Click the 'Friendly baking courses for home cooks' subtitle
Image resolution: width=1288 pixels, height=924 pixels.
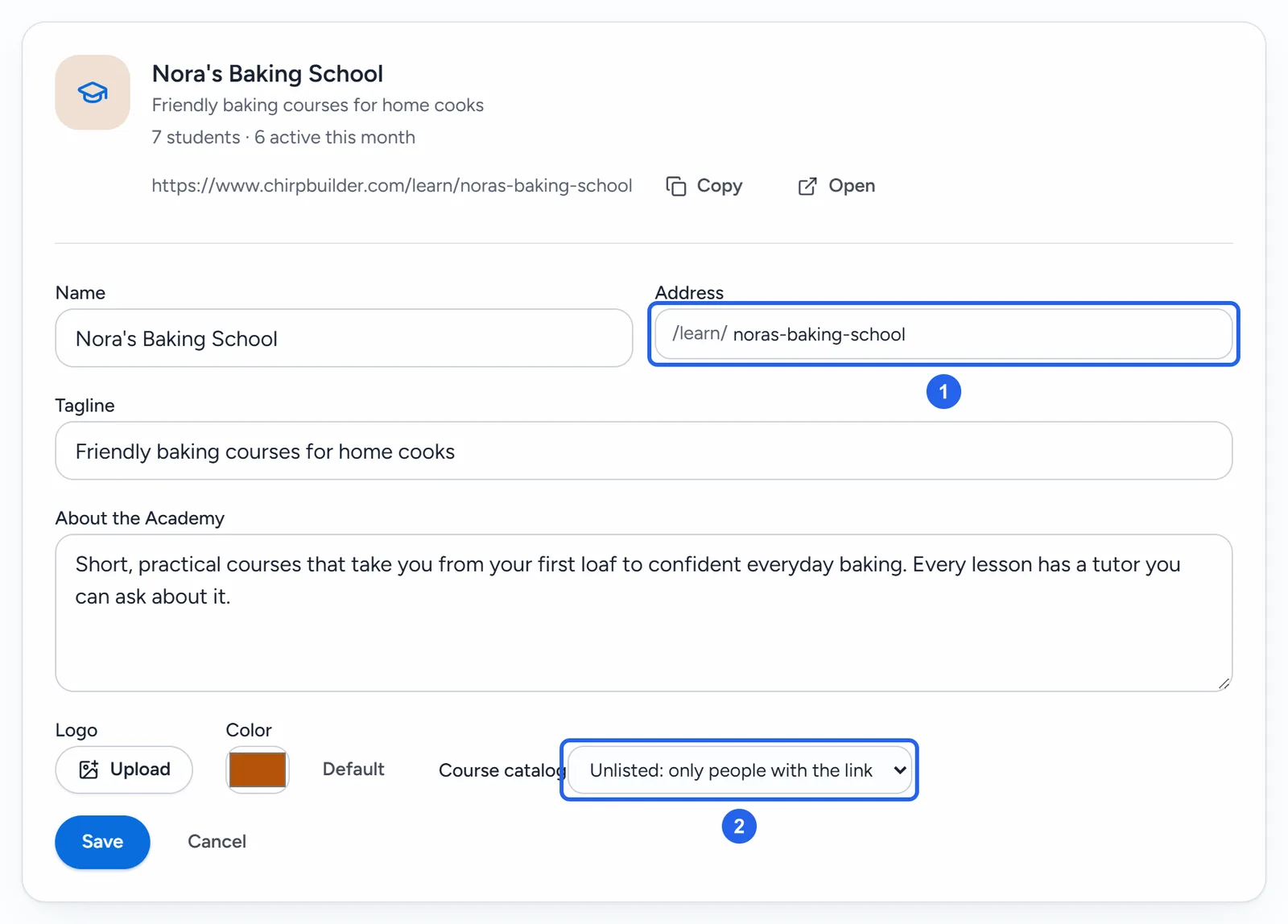[318, 105]
